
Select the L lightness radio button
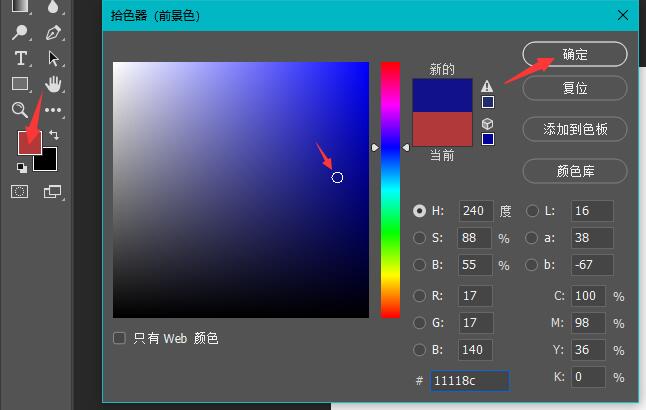(532, 211)
